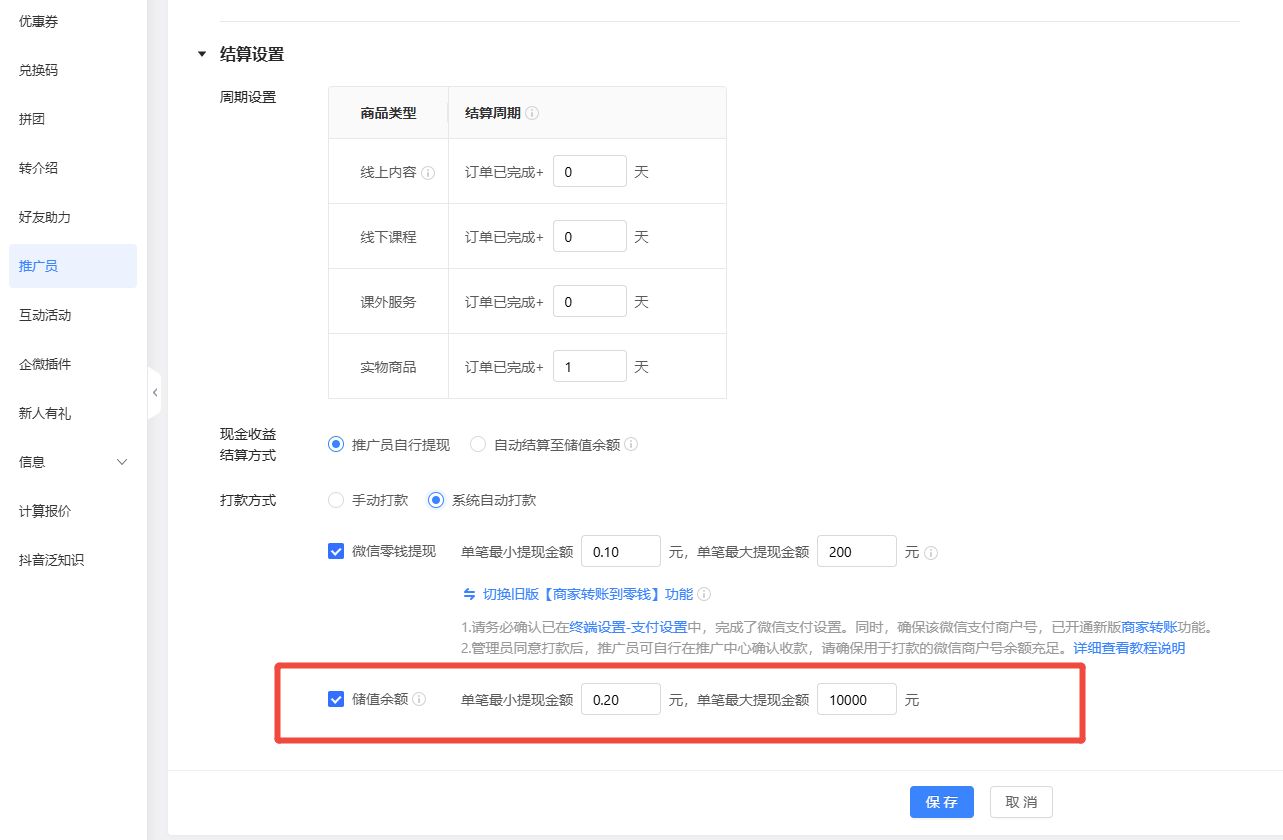The image size is (1283, 840).
Task: Click info icon next to 切换旧版 link
Action: [704, 594]
